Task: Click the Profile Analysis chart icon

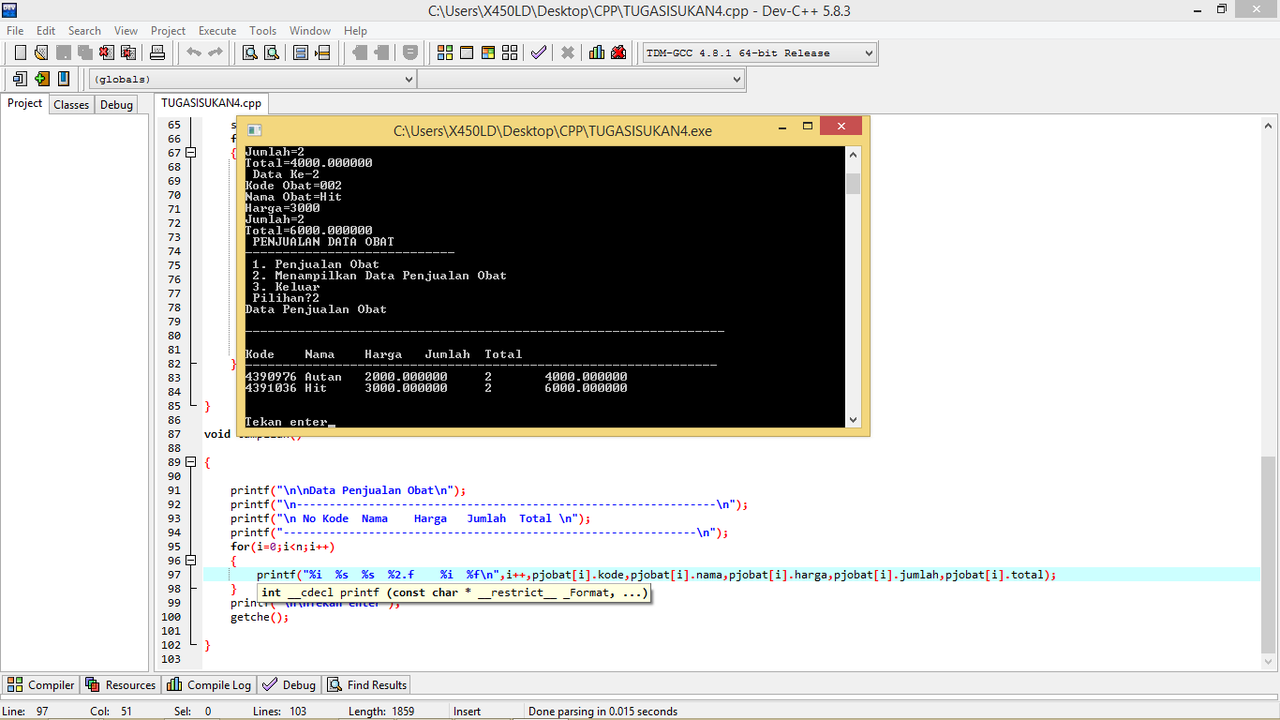Action: (x=597, y=53)
